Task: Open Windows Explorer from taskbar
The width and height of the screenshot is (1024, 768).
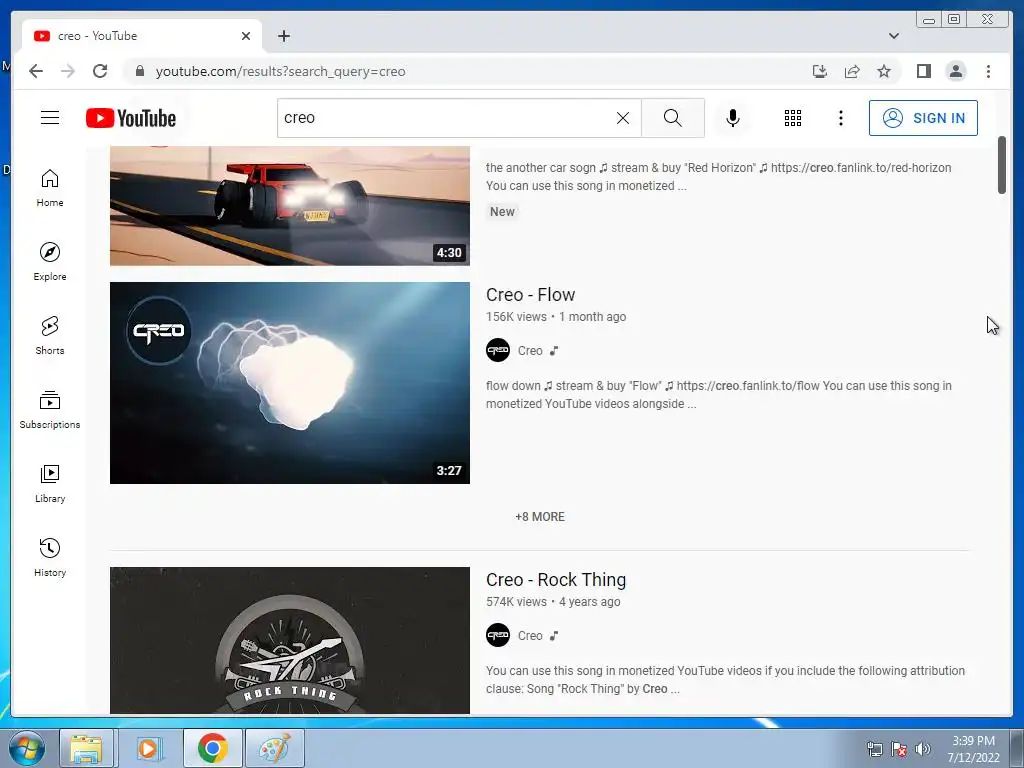Action: (86, 748)
